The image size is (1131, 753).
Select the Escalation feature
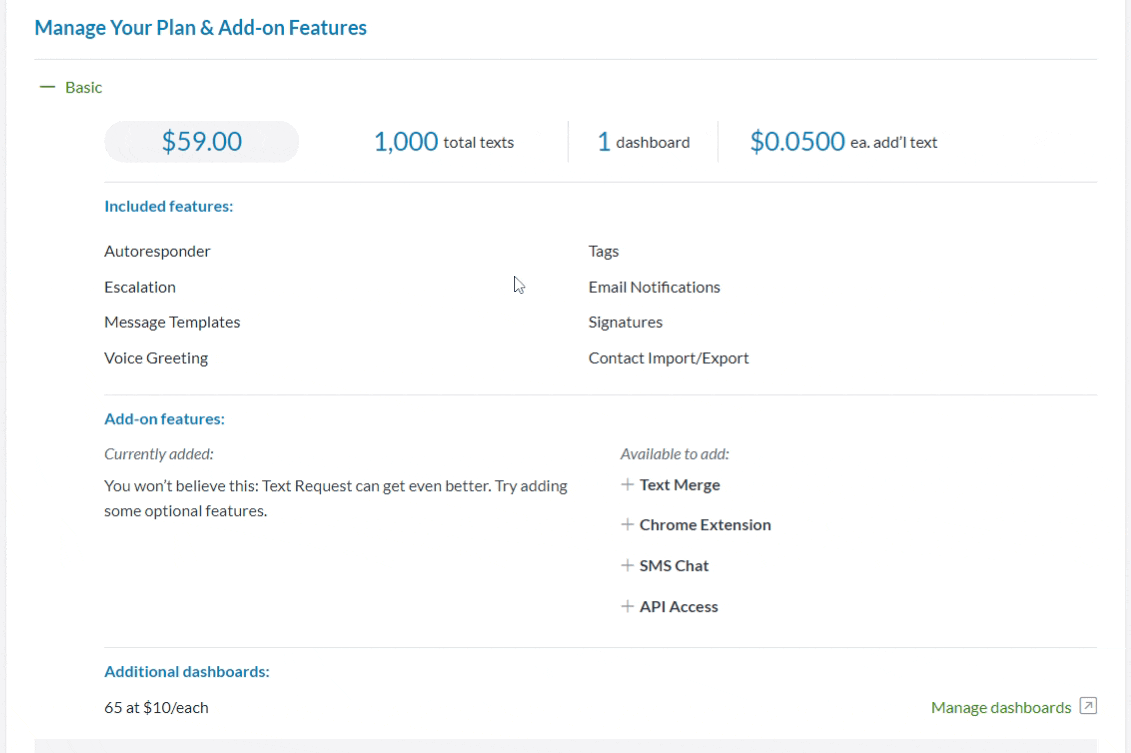139,287
